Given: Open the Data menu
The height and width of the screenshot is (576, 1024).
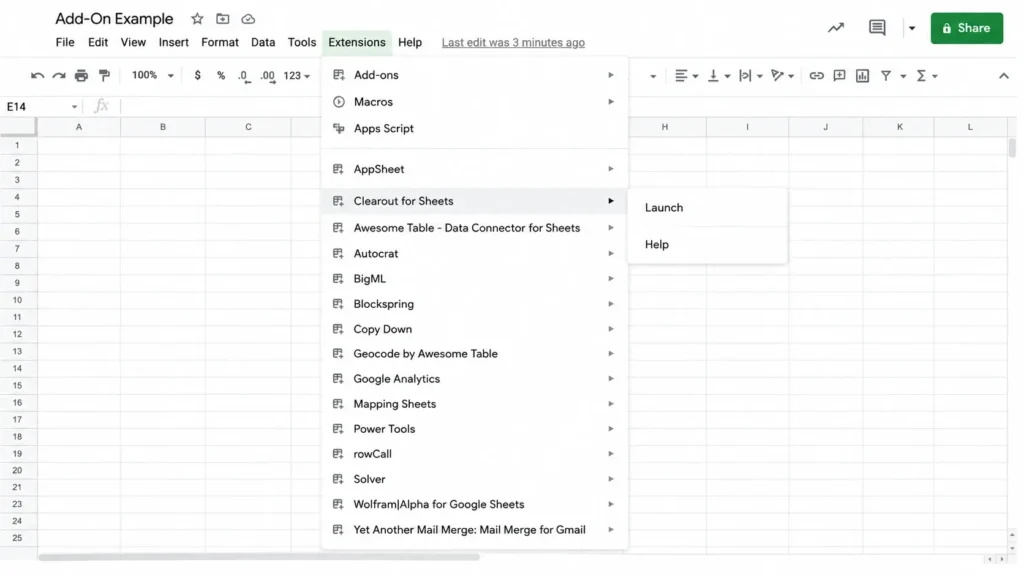Looking at the screenshot, I should click(x=263, y=42).
